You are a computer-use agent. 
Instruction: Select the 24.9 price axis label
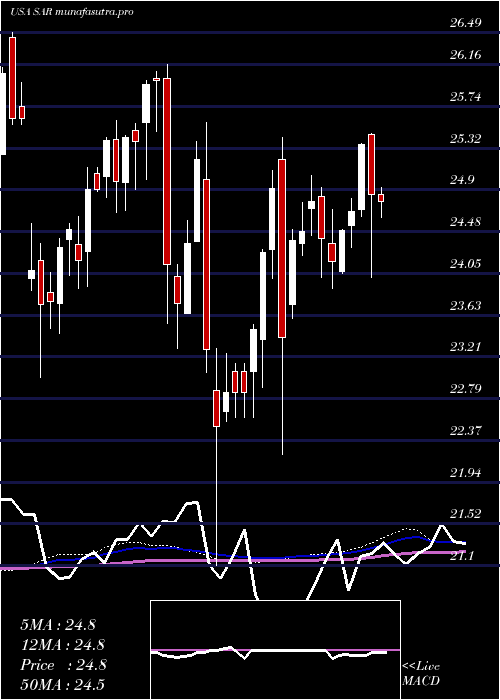coord(462,180)
